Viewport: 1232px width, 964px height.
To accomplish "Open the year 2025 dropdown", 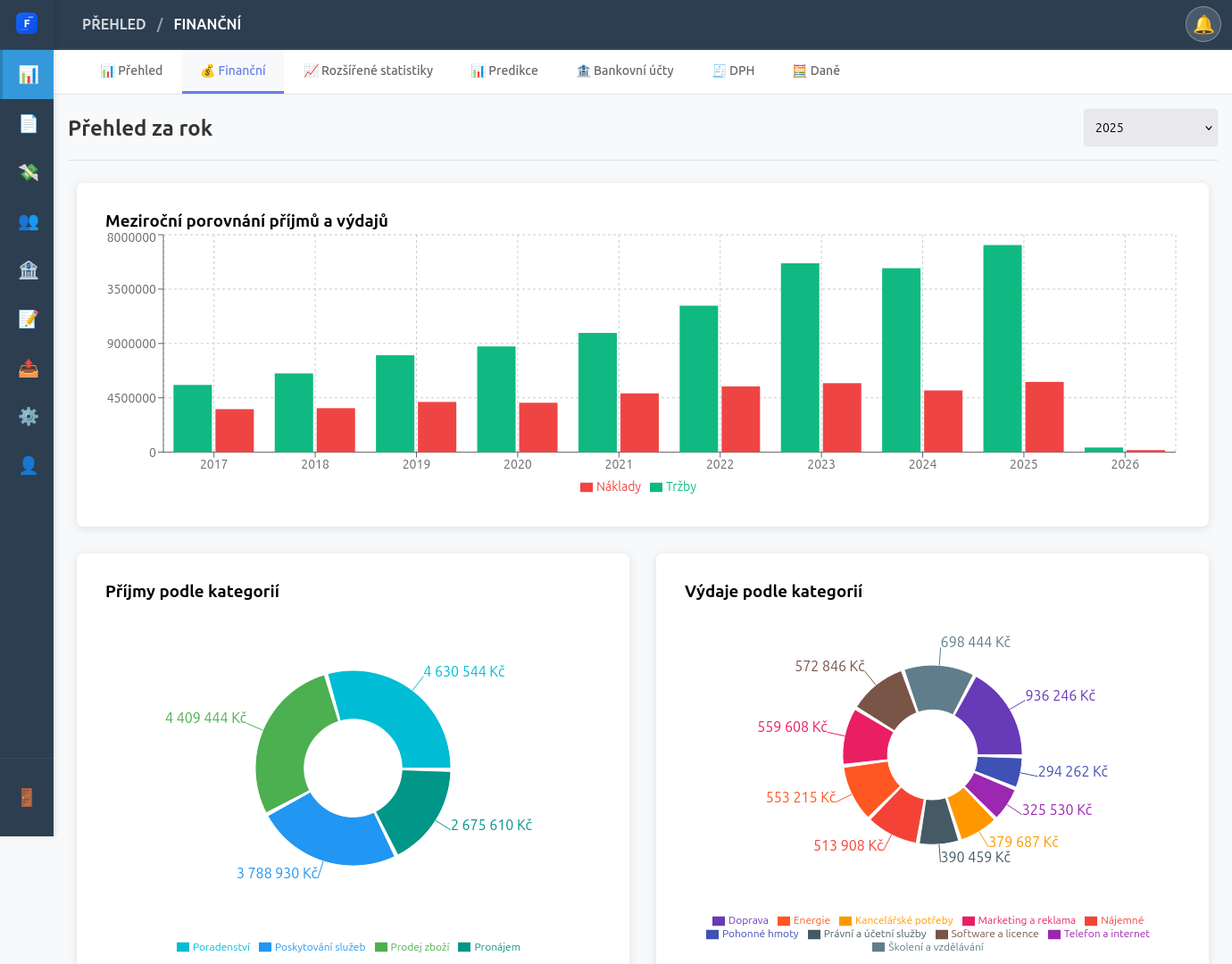I will pos(1150,128).
